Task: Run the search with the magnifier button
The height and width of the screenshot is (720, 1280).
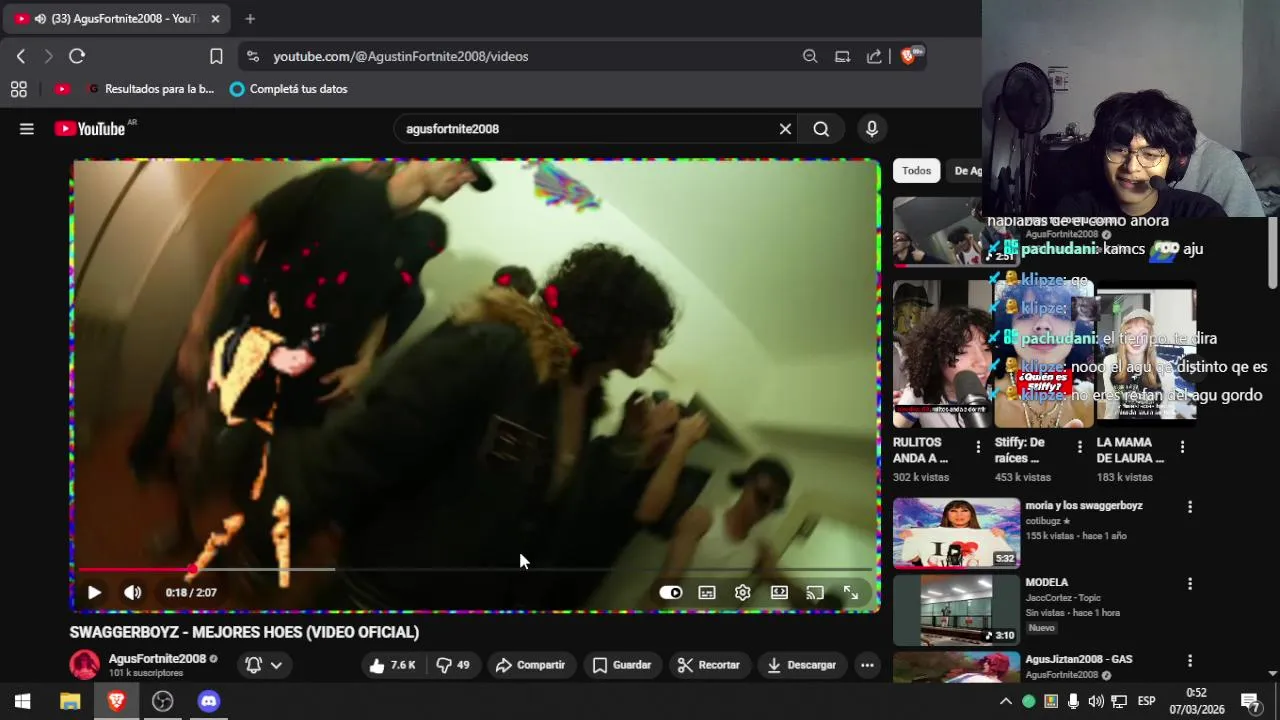Action: (821, 129)
